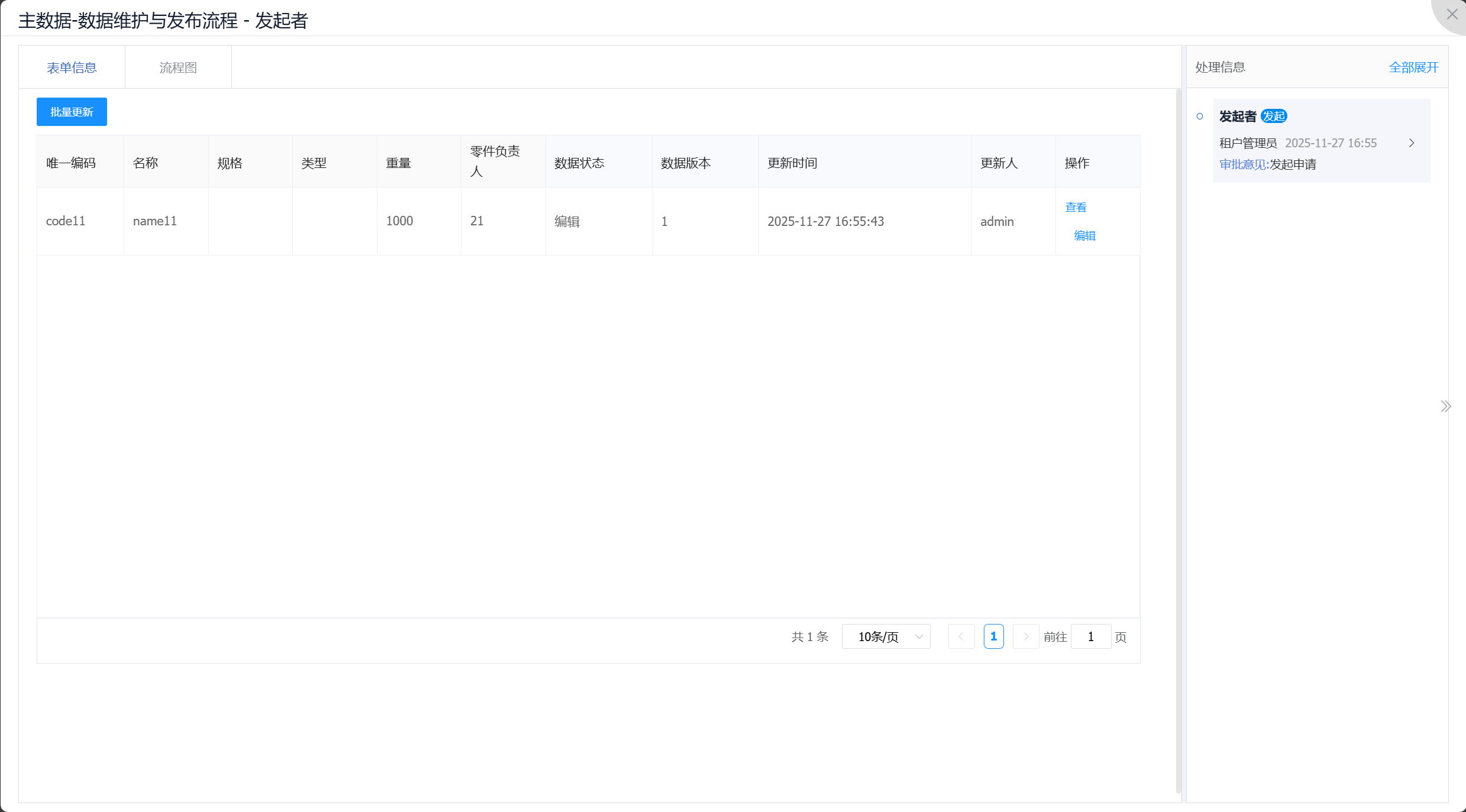
Task: Click 编辑 link for code11 row
Action: click(1084, 235)
